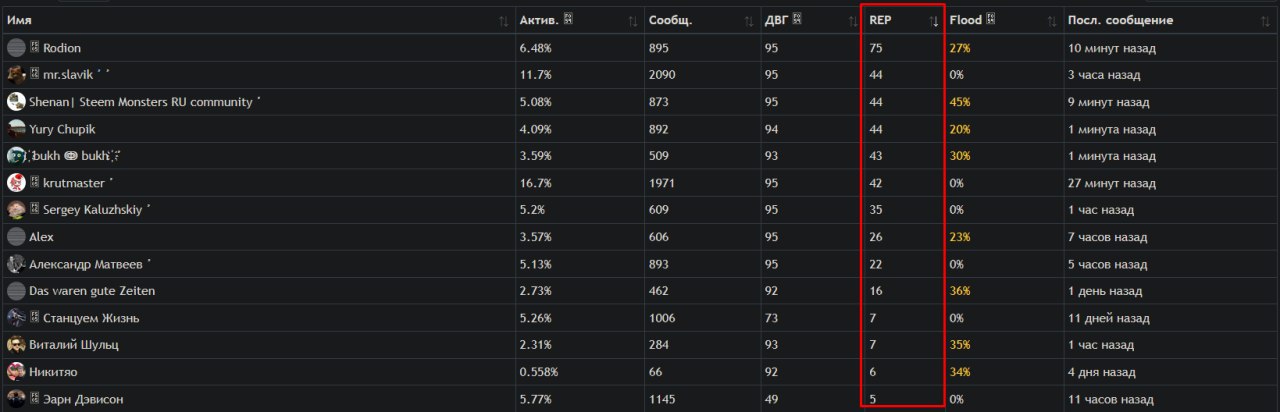This screenshot has height=412, width=1280.
Task: Select the Rodion user name
Action: [x=62, y=48]
